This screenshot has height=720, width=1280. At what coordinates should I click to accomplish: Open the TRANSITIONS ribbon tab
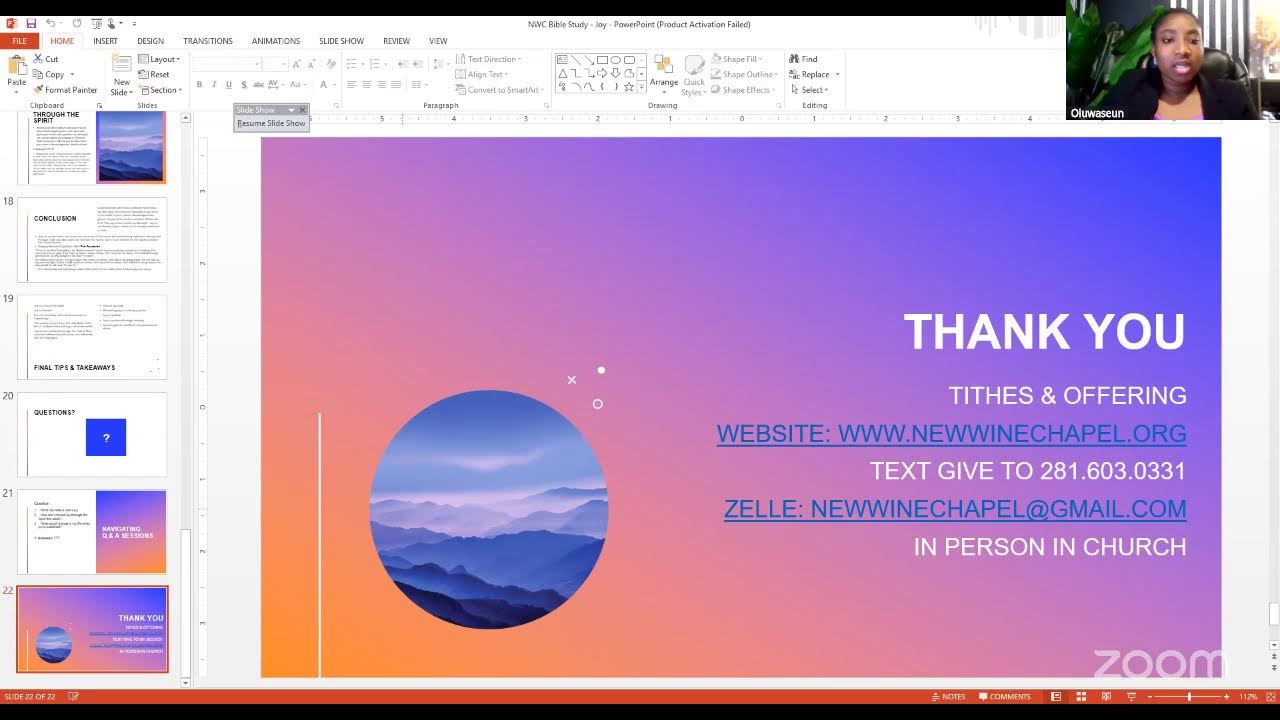(x=207, y=41)
